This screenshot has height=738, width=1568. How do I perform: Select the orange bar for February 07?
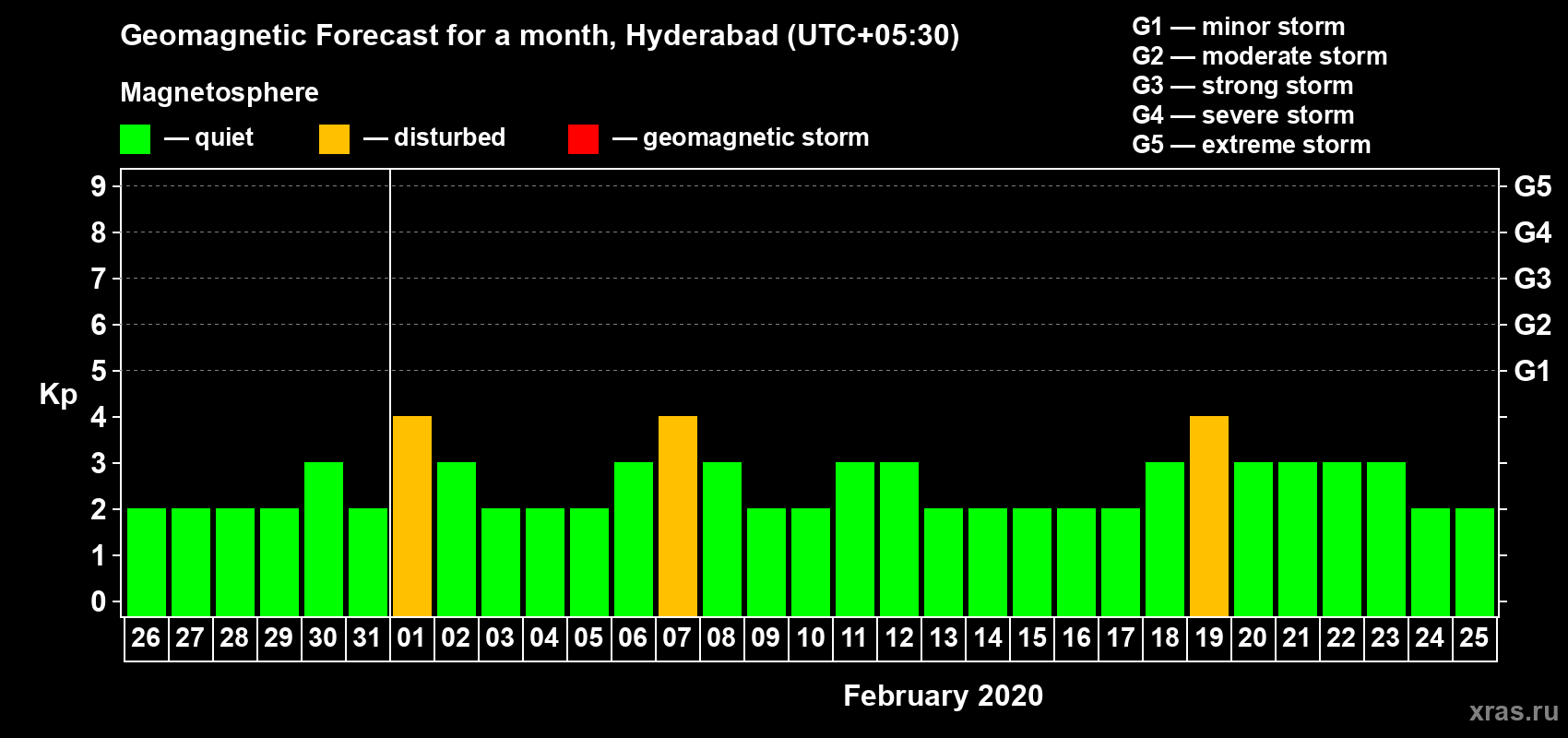(x=678, y=516)
